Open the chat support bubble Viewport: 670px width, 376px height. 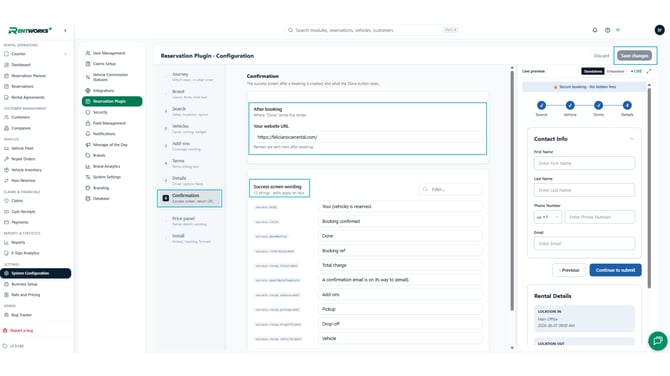[657, 341]
